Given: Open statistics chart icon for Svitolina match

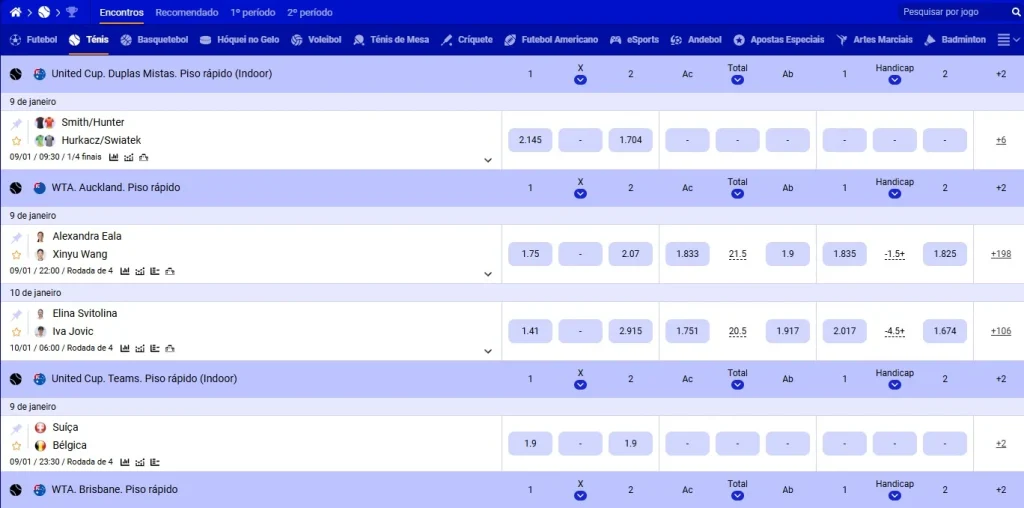Looking at the screenshot, I should (x=124, y=348).
